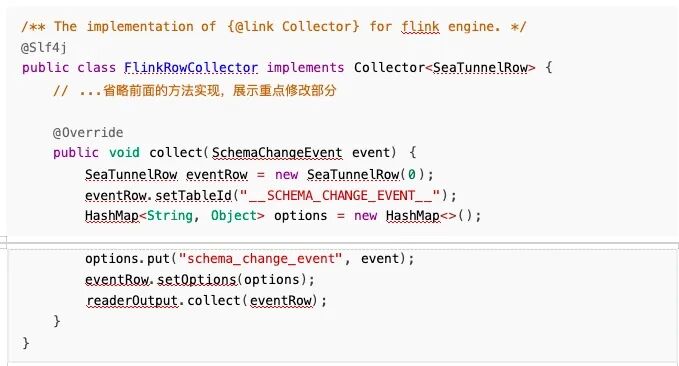Click the FlinkRowCollector class name
Viewport: 679px width, 366px height.
191,68
